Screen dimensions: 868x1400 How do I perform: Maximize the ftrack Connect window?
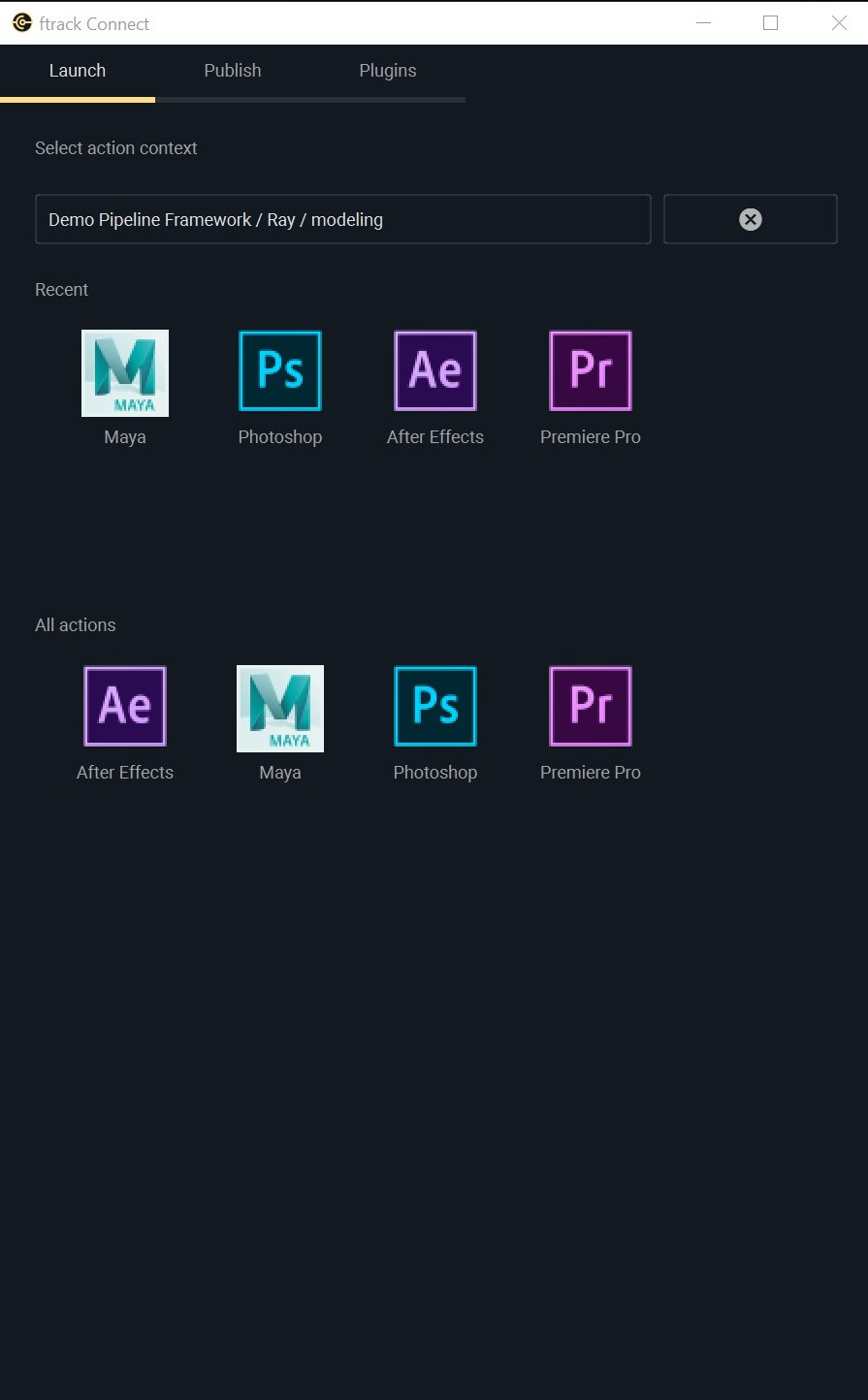click(x=771, y=23)
